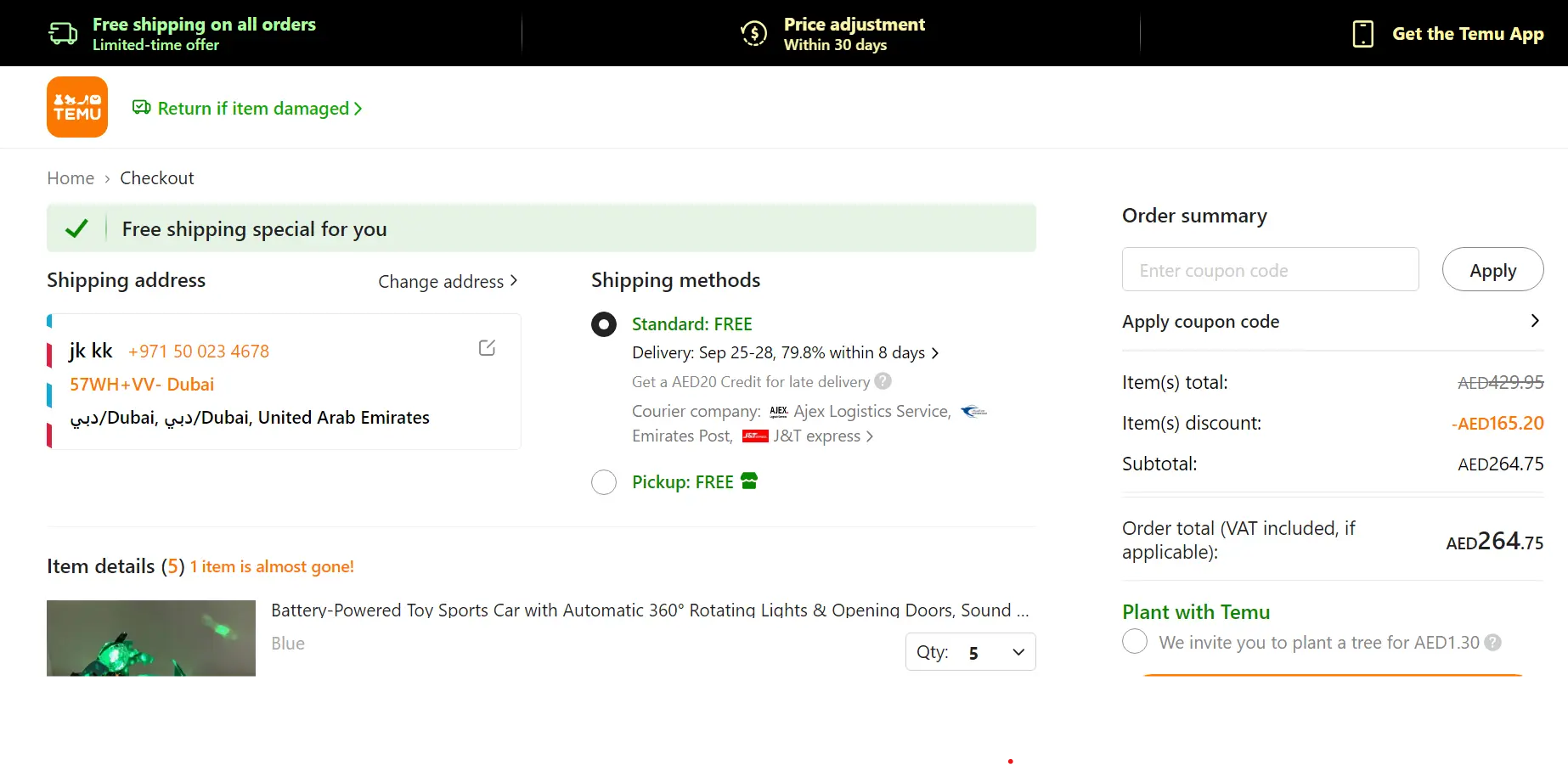Click the price adjustment dollar icon
The image size is (1568, 765).
[753, 33]
